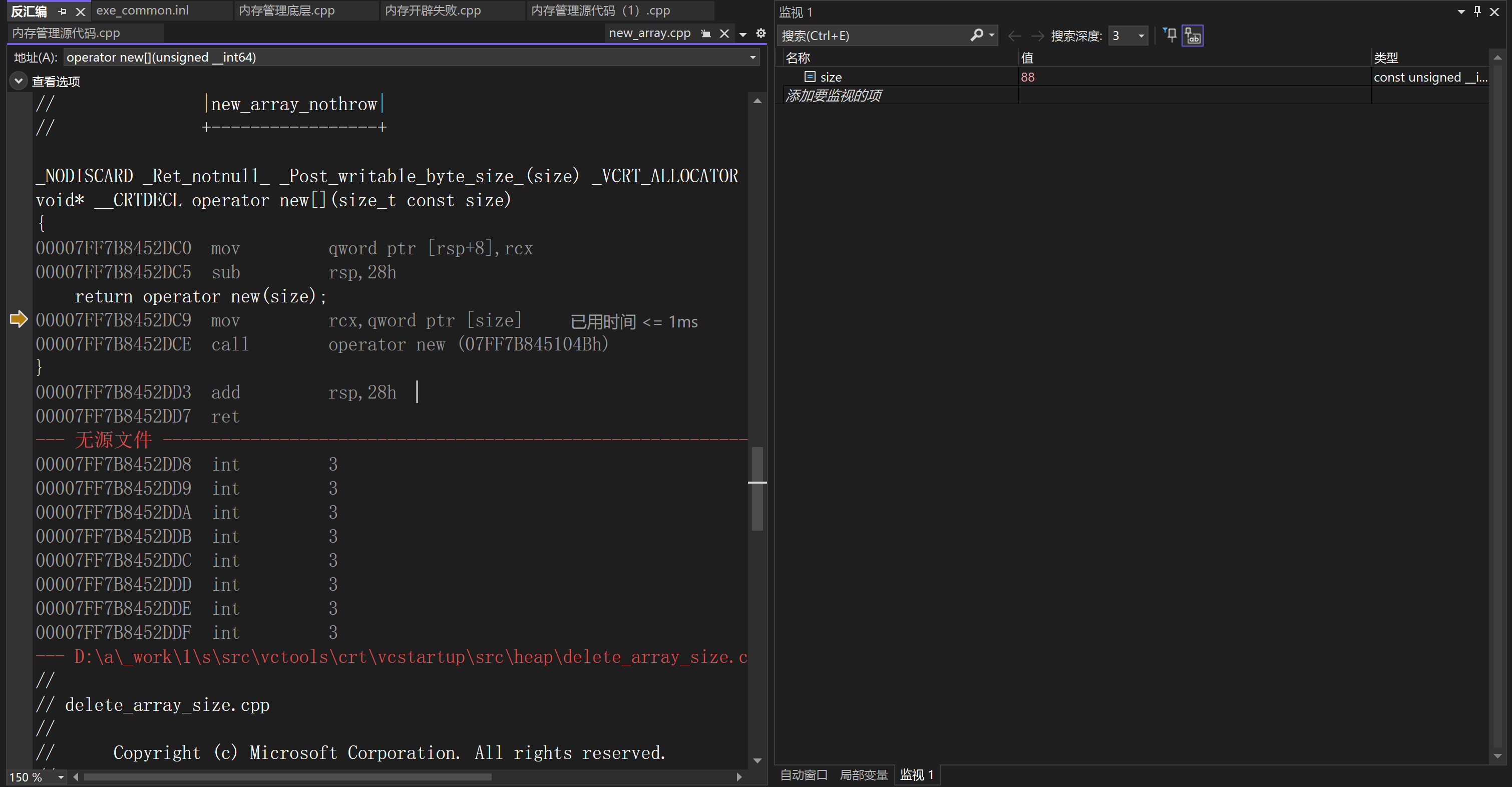Switch to the 内存管理底层.cpp tab
This screenshot has width=1512, height=787.
point(286,11)
